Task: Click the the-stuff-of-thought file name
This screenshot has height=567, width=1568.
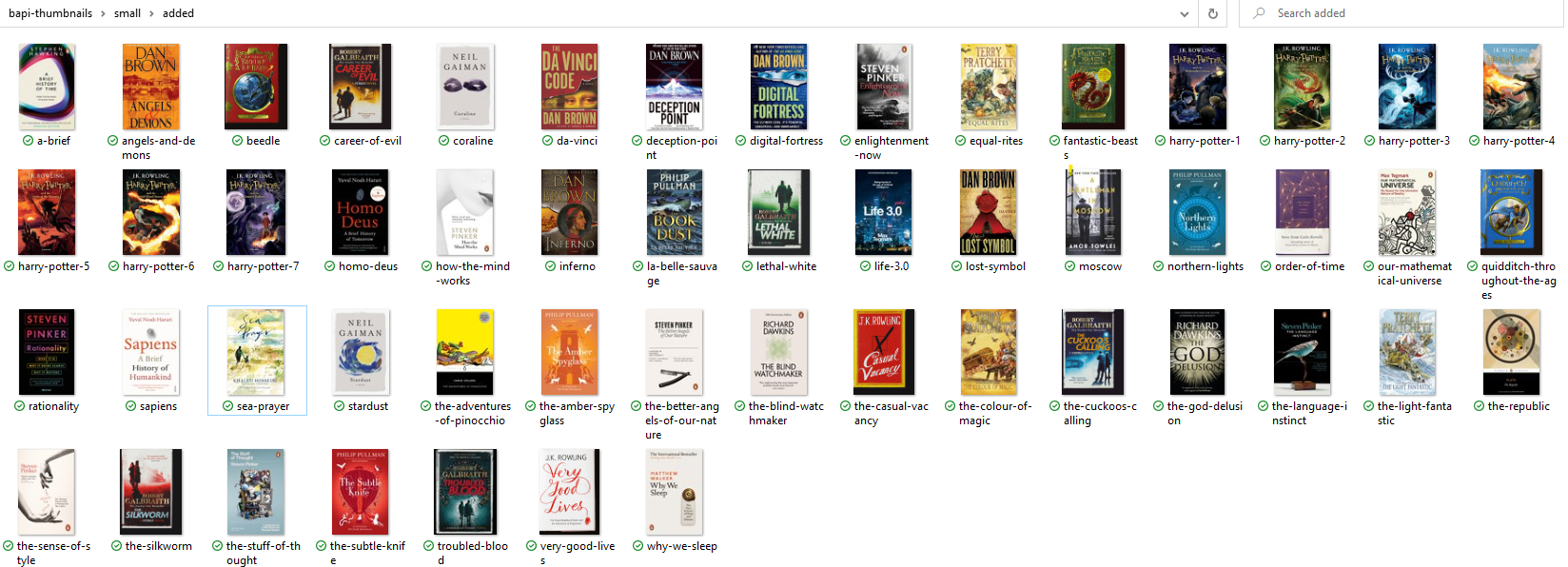Action: 264,554
